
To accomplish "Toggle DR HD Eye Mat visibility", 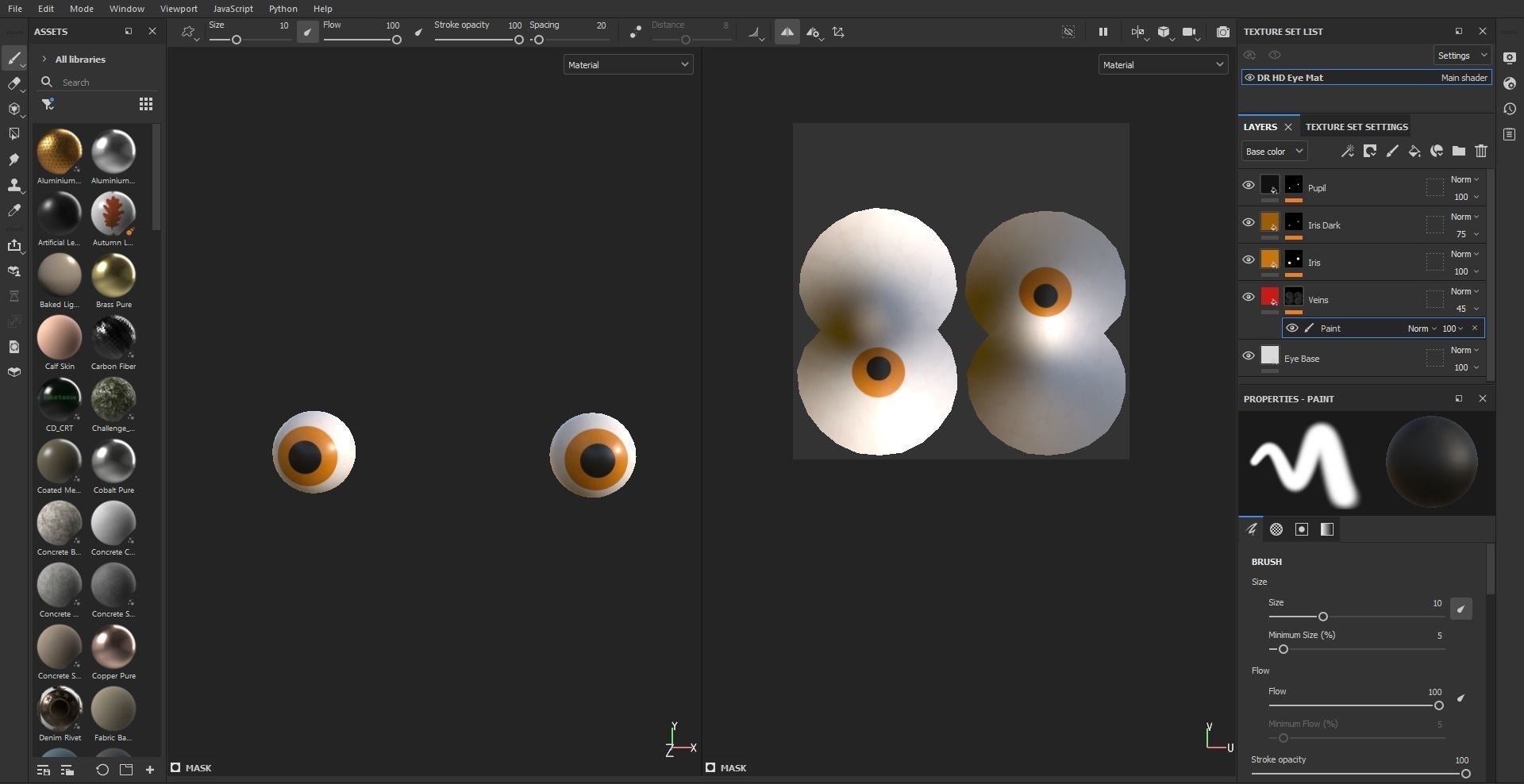I will click(x=1249, y=78).
